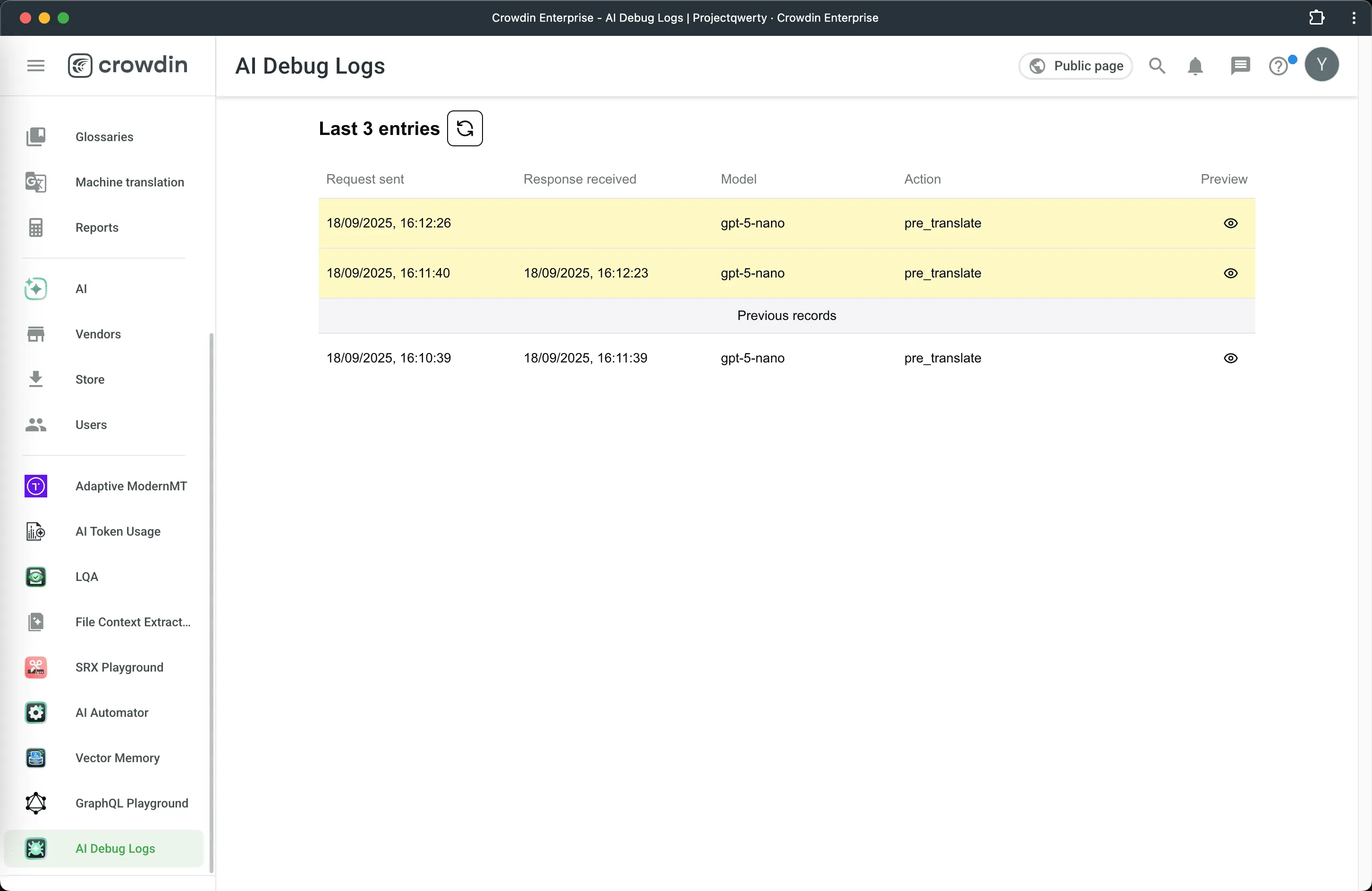Preview the 16:11:40 log entry
Image resolution: width=1372 pixels, height=891 pixels.
click(1230, 273)
